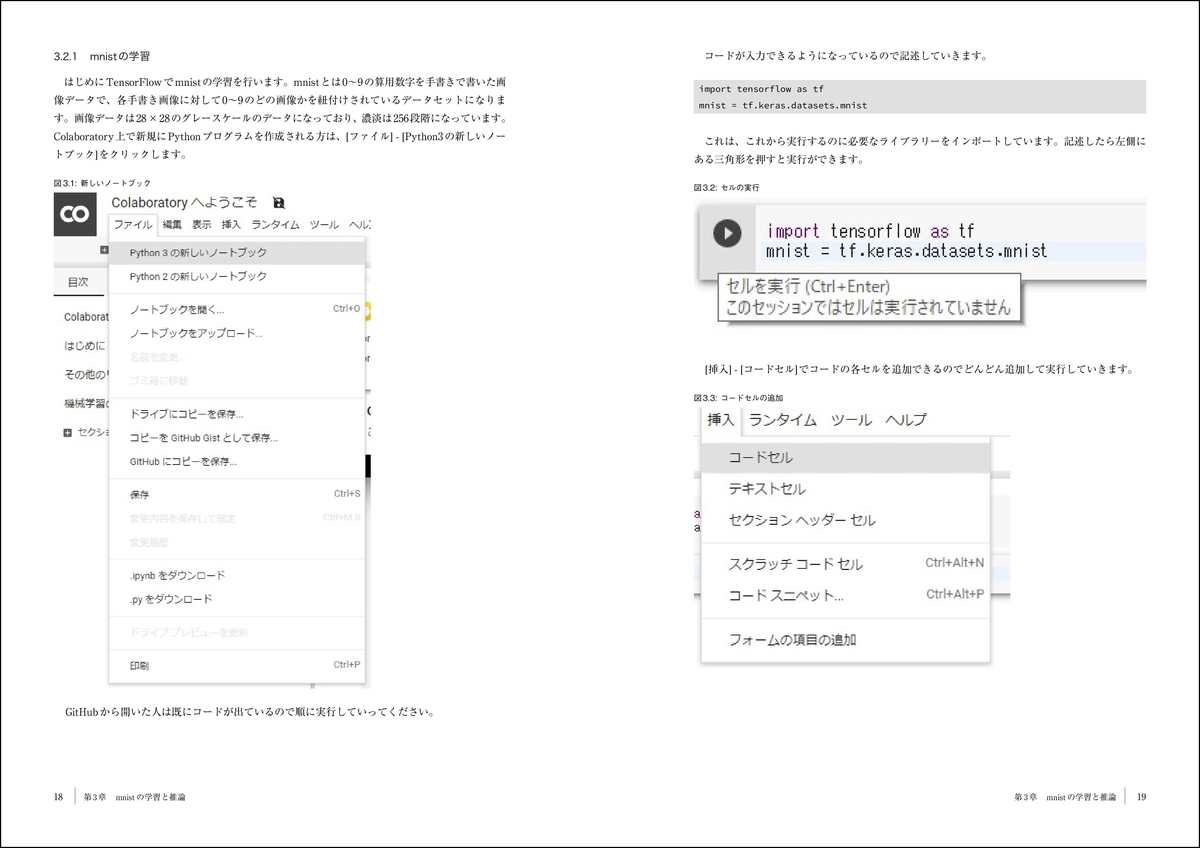Screen dimensions: 1200x848
Task: Select Python 3 の新しいノートブック
Action: (x=196, y=253)
